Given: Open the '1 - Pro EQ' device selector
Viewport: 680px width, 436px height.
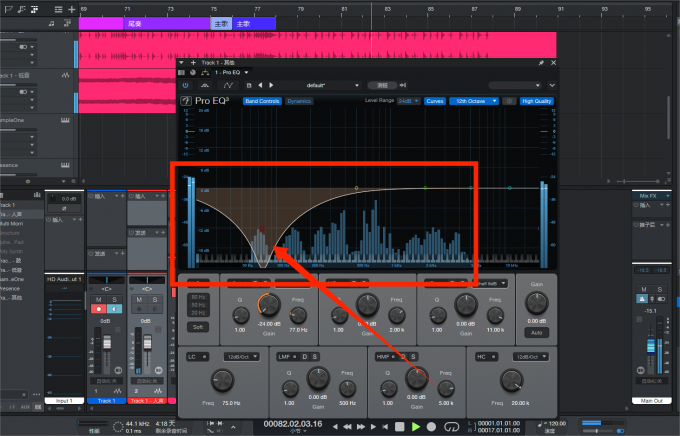Looking at the screenshot, I should pos(232,72).
